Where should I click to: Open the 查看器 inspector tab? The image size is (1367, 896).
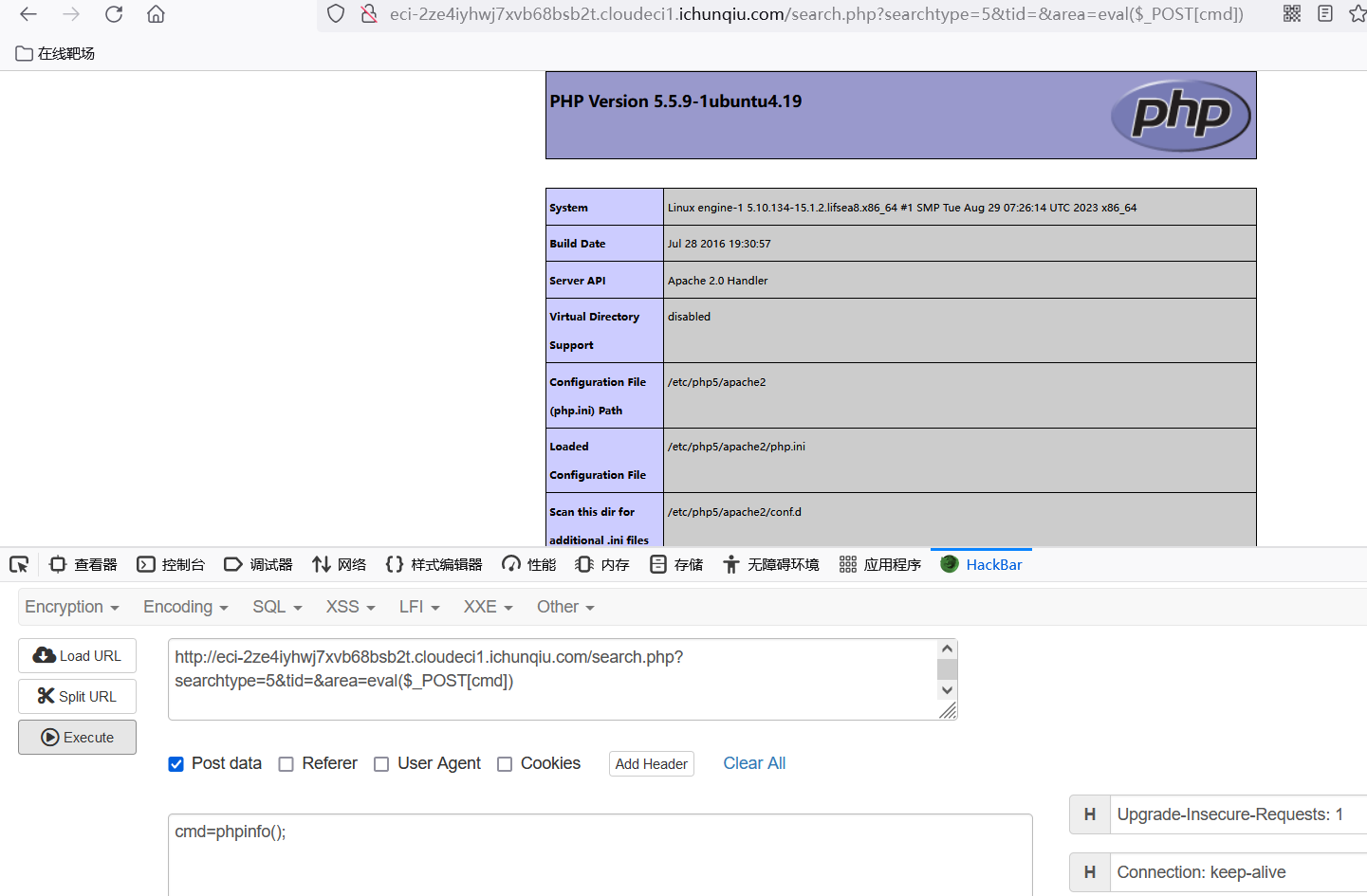83,565
